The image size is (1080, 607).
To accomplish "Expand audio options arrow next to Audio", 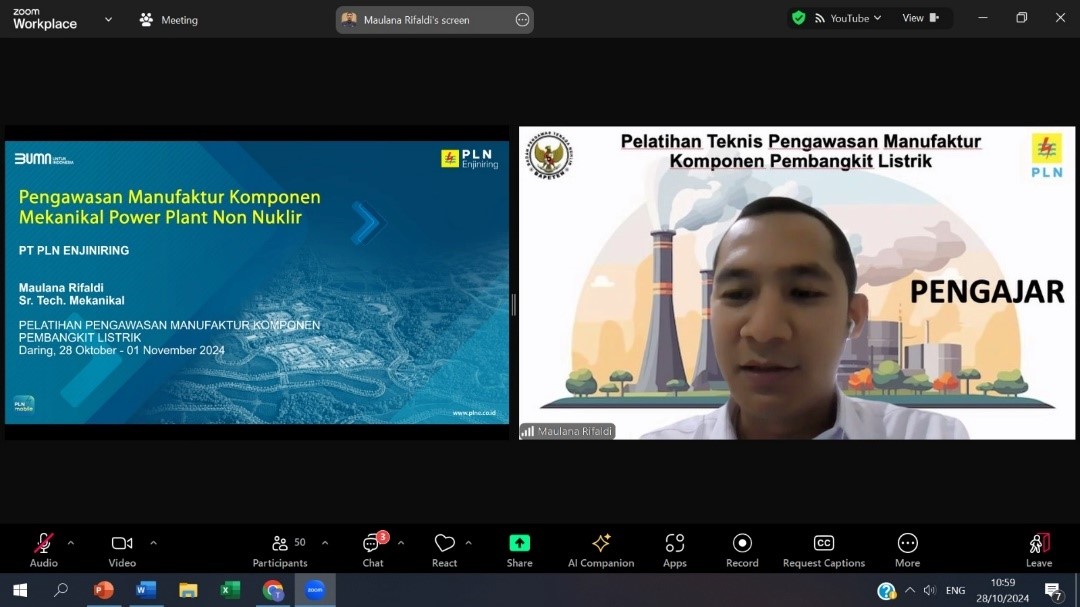I will point(71,543).
